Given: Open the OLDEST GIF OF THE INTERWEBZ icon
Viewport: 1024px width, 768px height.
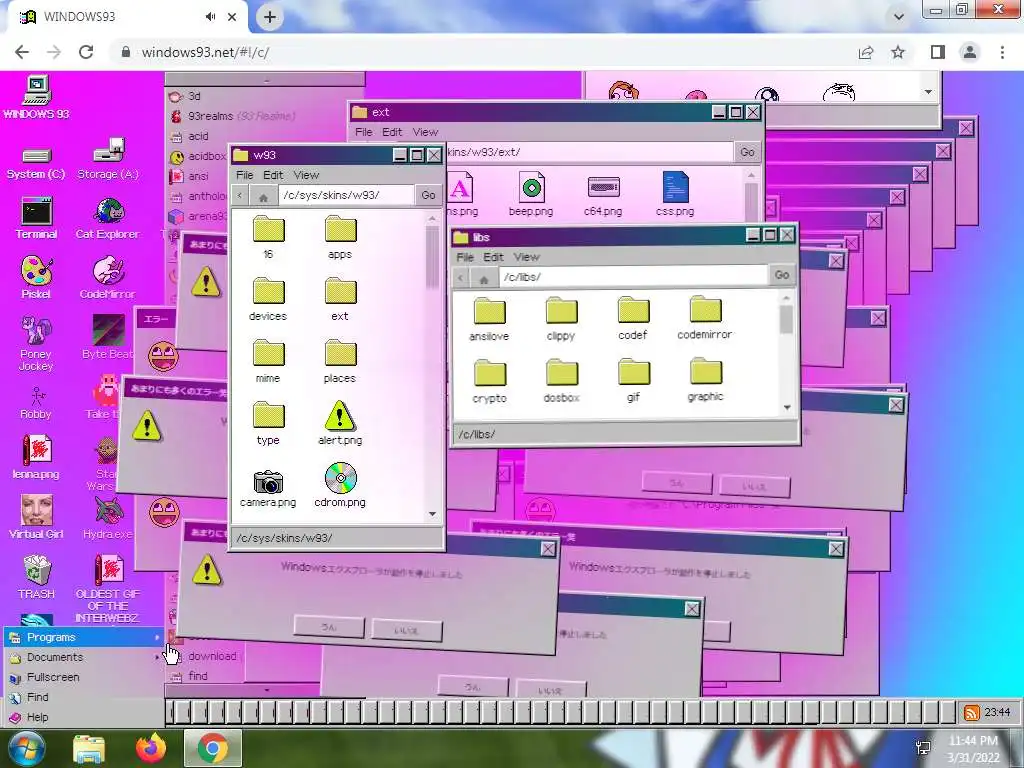Looking at the screenshot, I should click(x=108, y=588).
